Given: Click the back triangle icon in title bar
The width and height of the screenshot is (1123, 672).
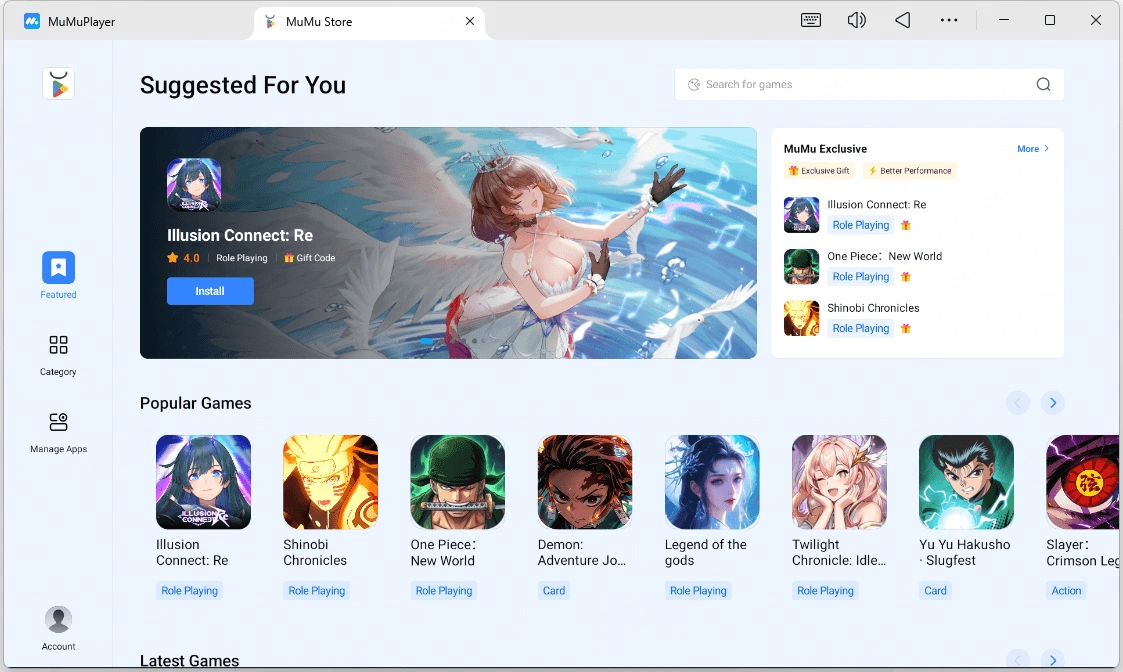Looking at the screenshot, I should 902,20.
